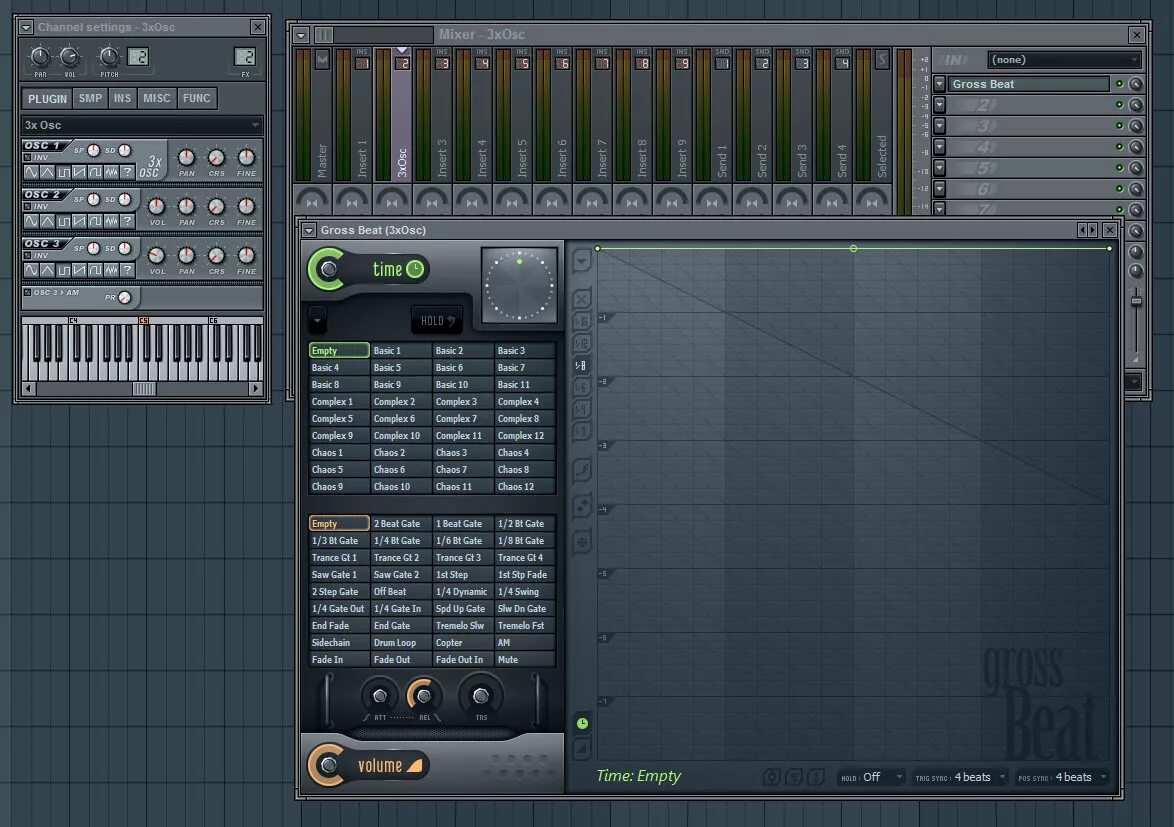Toggle mixer effect slot 2 enable LED

tap(1119, 105)
